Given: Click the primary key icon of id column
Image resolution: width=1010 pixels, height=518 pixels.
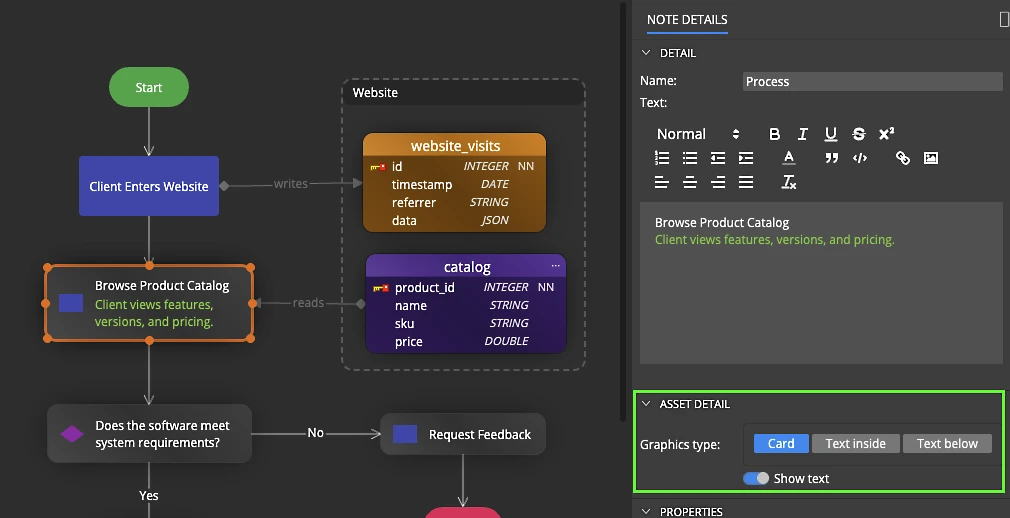Looking at the screenshot, I should pyautogui.click(x=377, y=167).
